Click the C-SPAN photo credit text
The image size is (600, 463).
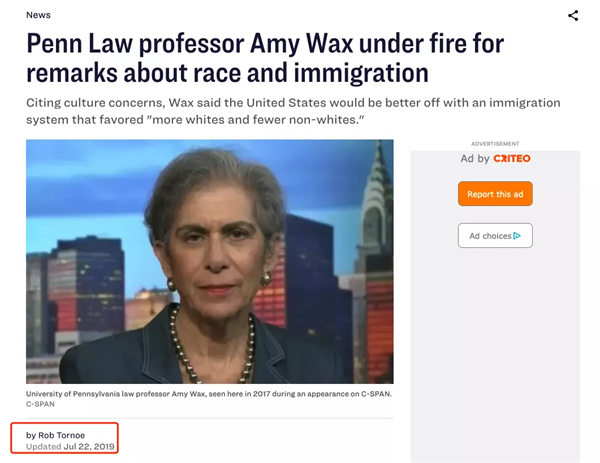click(40, 404)
